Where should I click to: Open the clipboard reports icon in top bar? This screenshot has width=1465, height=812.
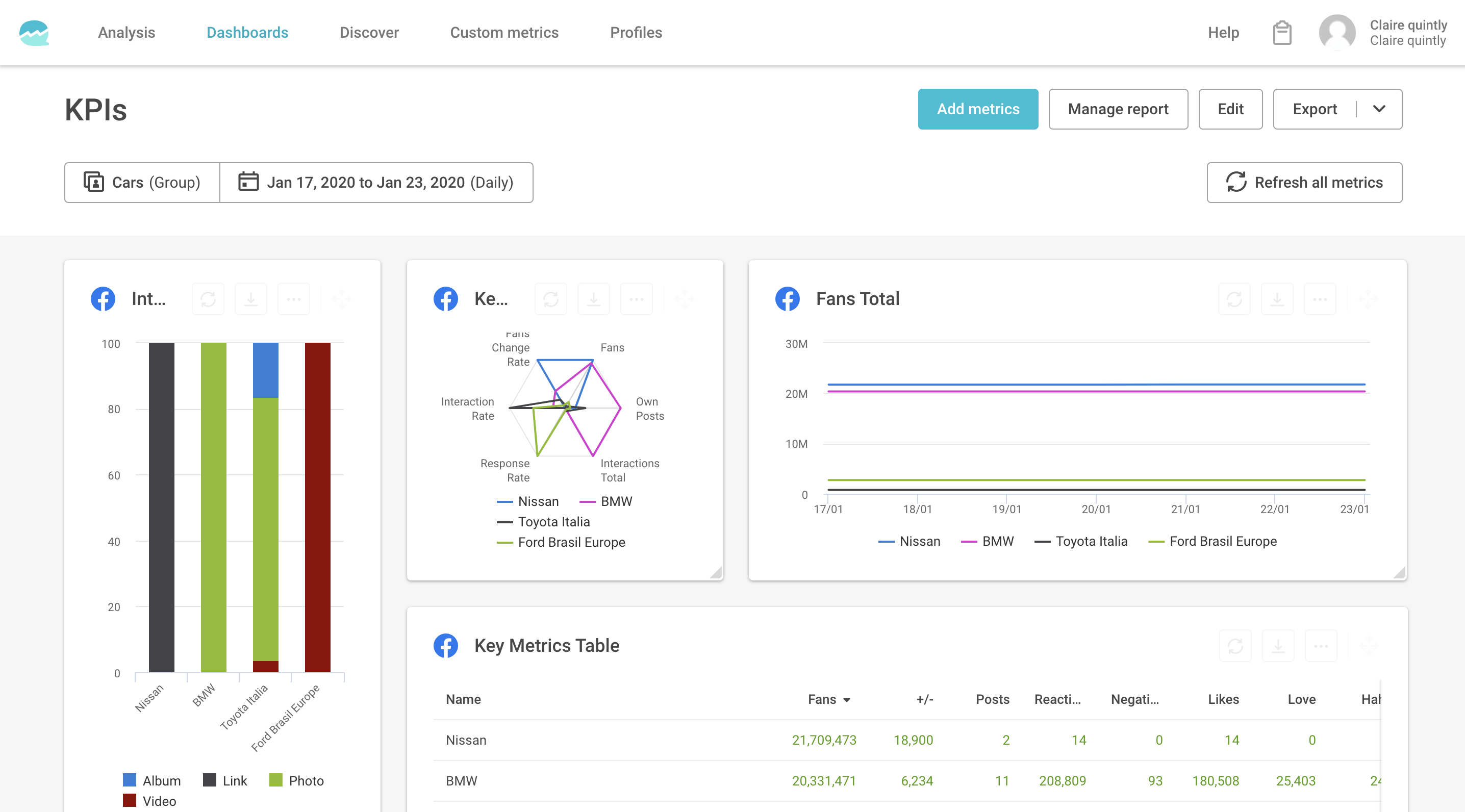(1281, 33)
